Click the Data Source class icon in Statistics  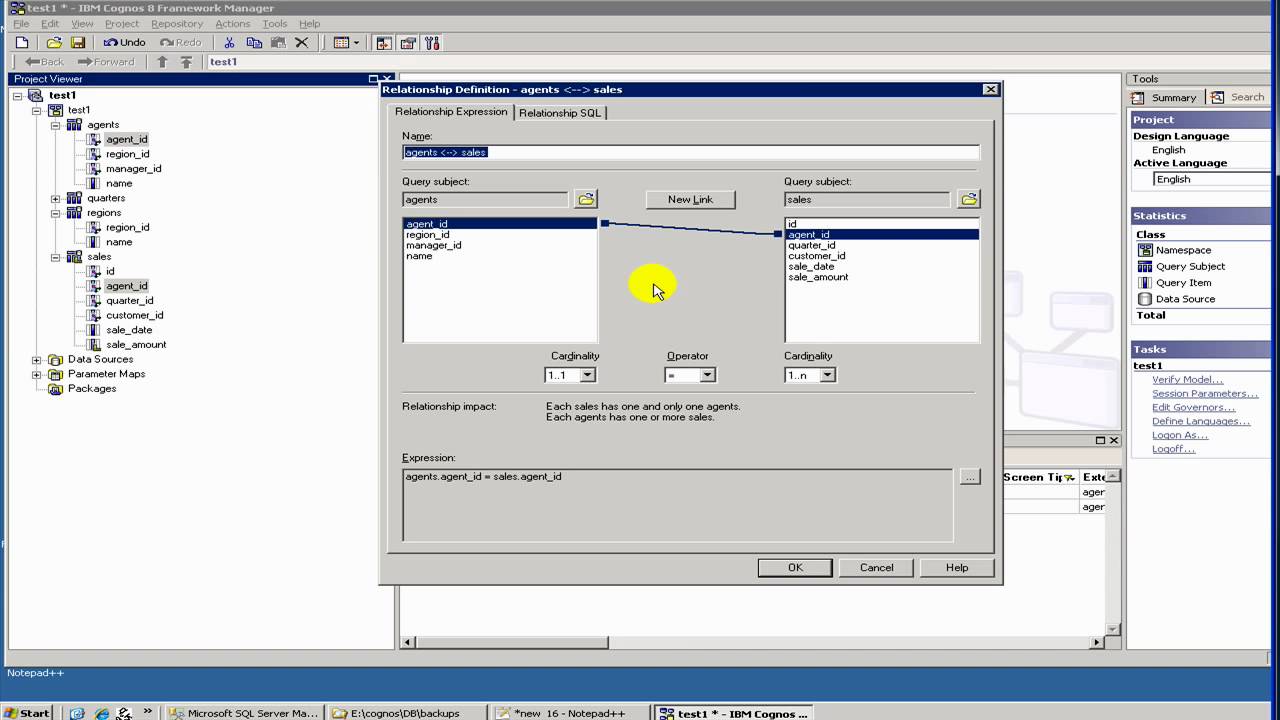[x=1145, y=299]
